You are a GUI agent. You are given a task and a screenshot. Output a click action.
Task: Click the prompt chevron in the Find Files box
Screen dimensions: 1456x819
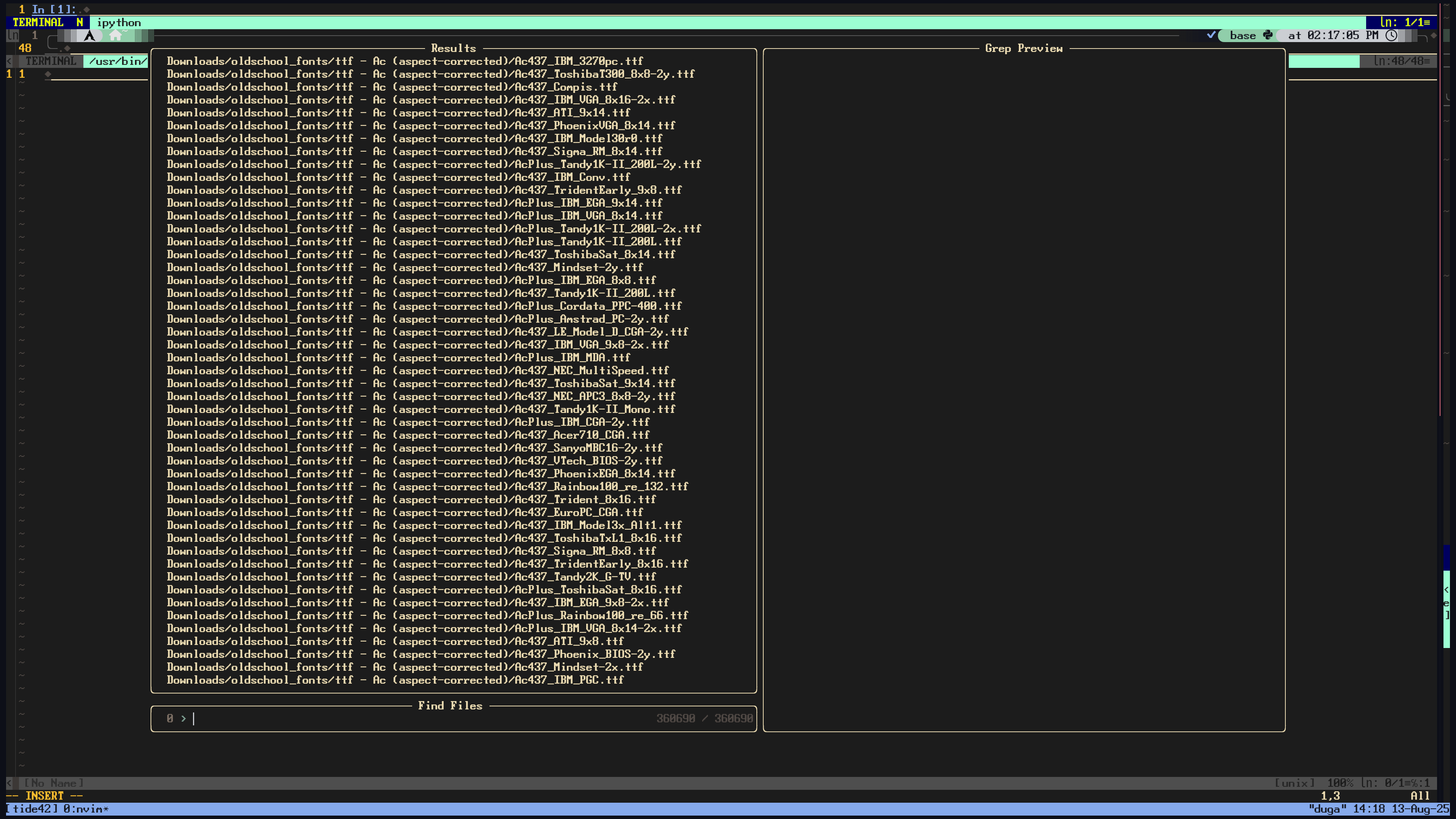pos(183,719)
